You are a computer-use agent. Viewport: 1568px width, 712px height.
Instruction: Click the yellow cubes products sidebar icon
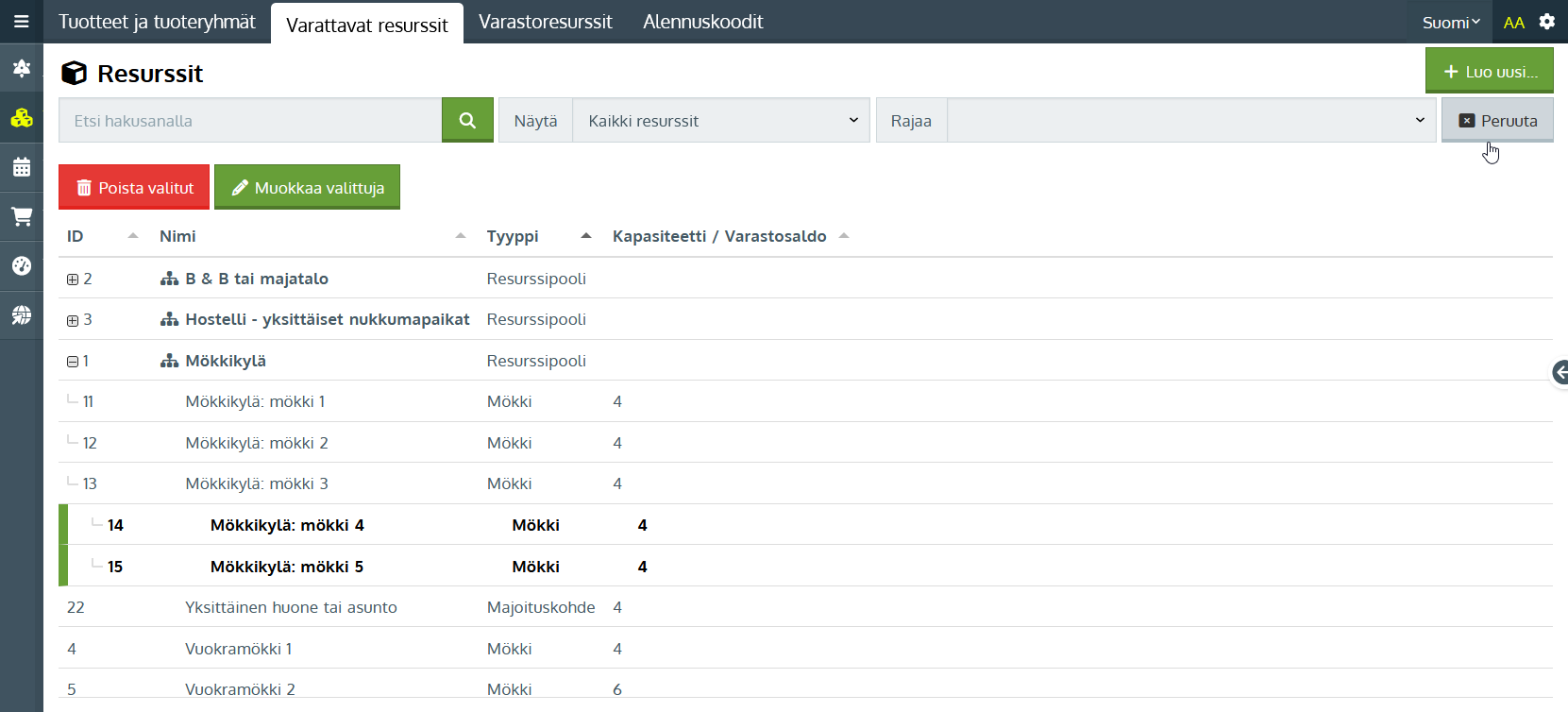21,118
